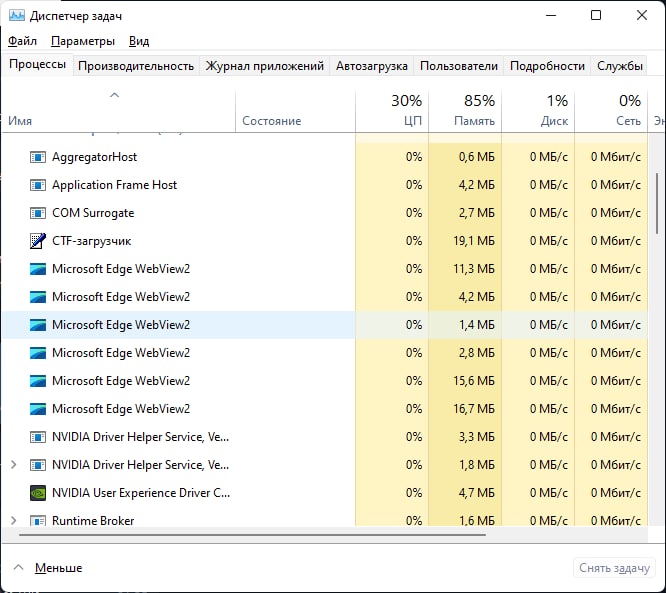Viewport: 666px width, 593px height.
Task: Select the AggregatorHost process name
Action: pos(94,157)
